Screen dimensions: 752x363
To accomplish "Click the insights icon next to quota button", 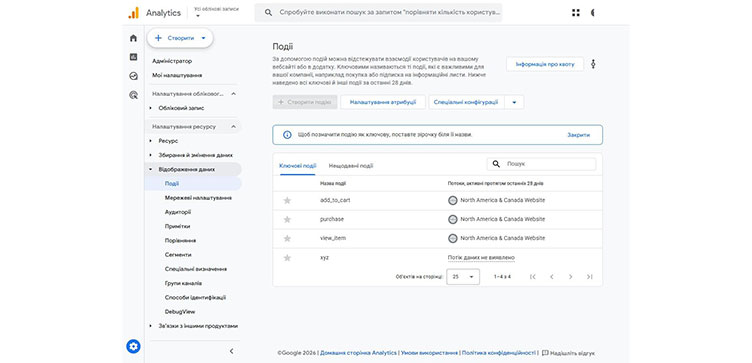I will [x=593, y=64].
